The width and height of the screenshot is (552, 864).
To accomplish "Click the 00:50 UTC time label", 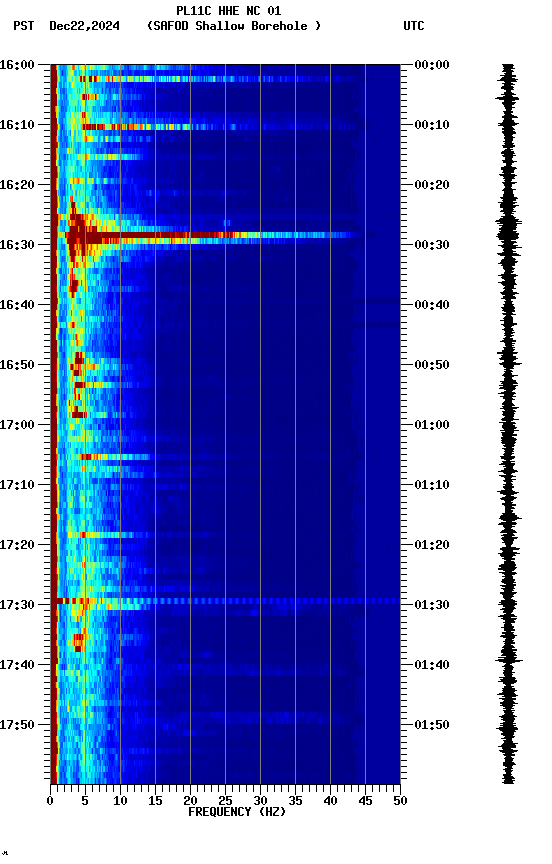I will click(432, 365).
